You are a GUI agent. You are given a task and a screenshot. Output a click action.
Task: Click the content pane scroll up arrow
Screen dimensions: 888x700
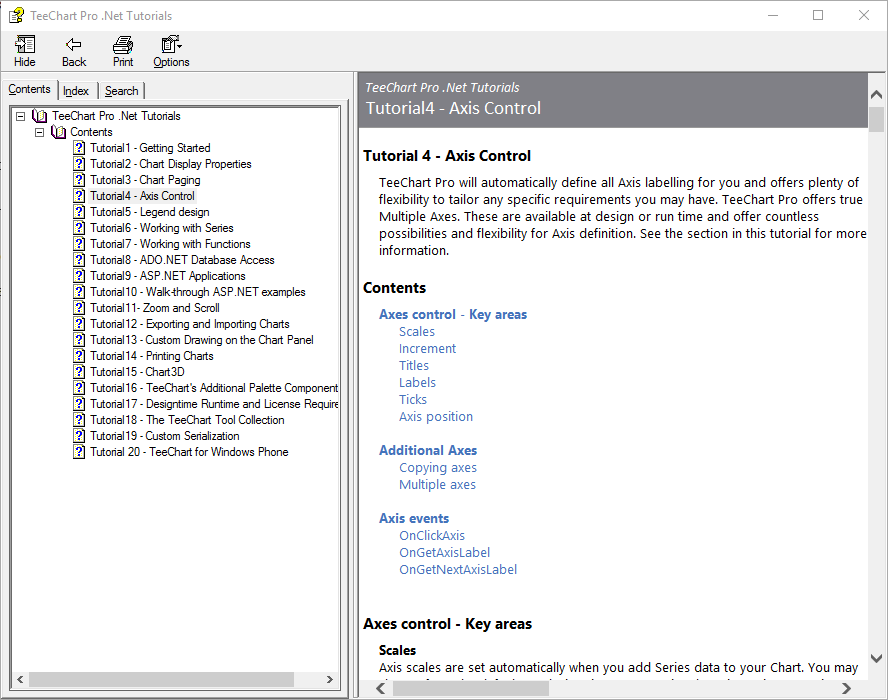coord(876,94)
